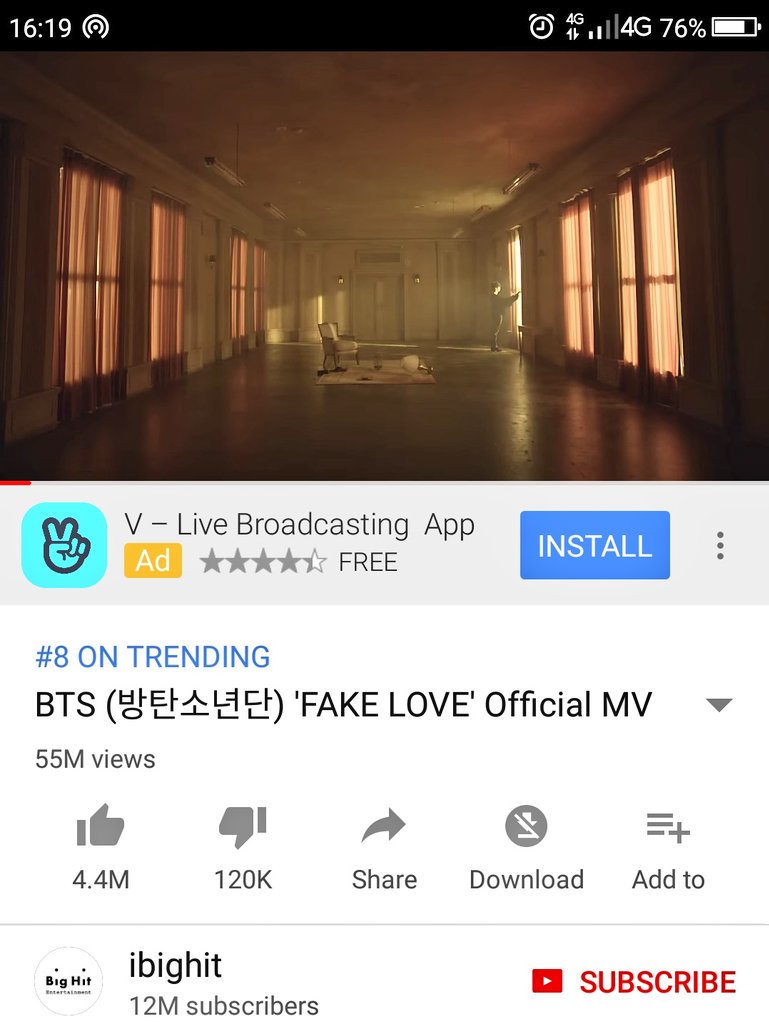Tap the alarm clock status bar icon

(541, 27)
